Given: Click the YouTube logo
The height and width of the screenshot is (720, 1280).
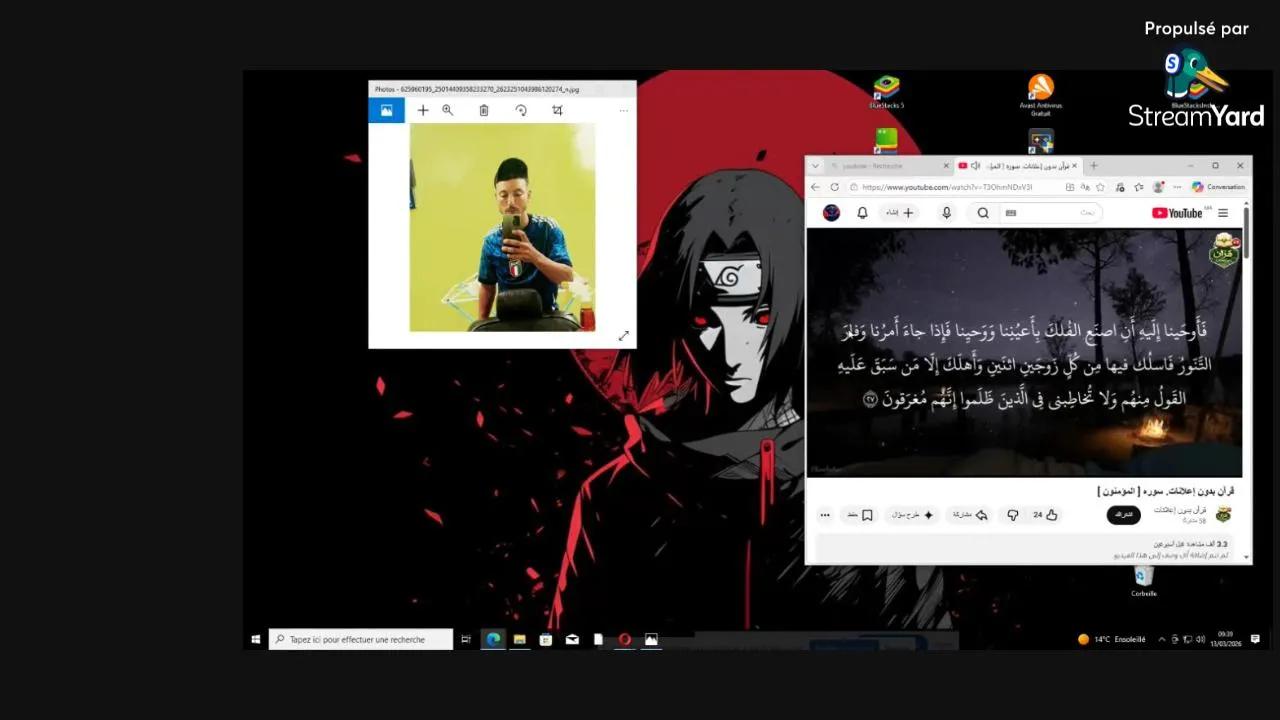Looking at the screenshot, I should coord(1177,213).
